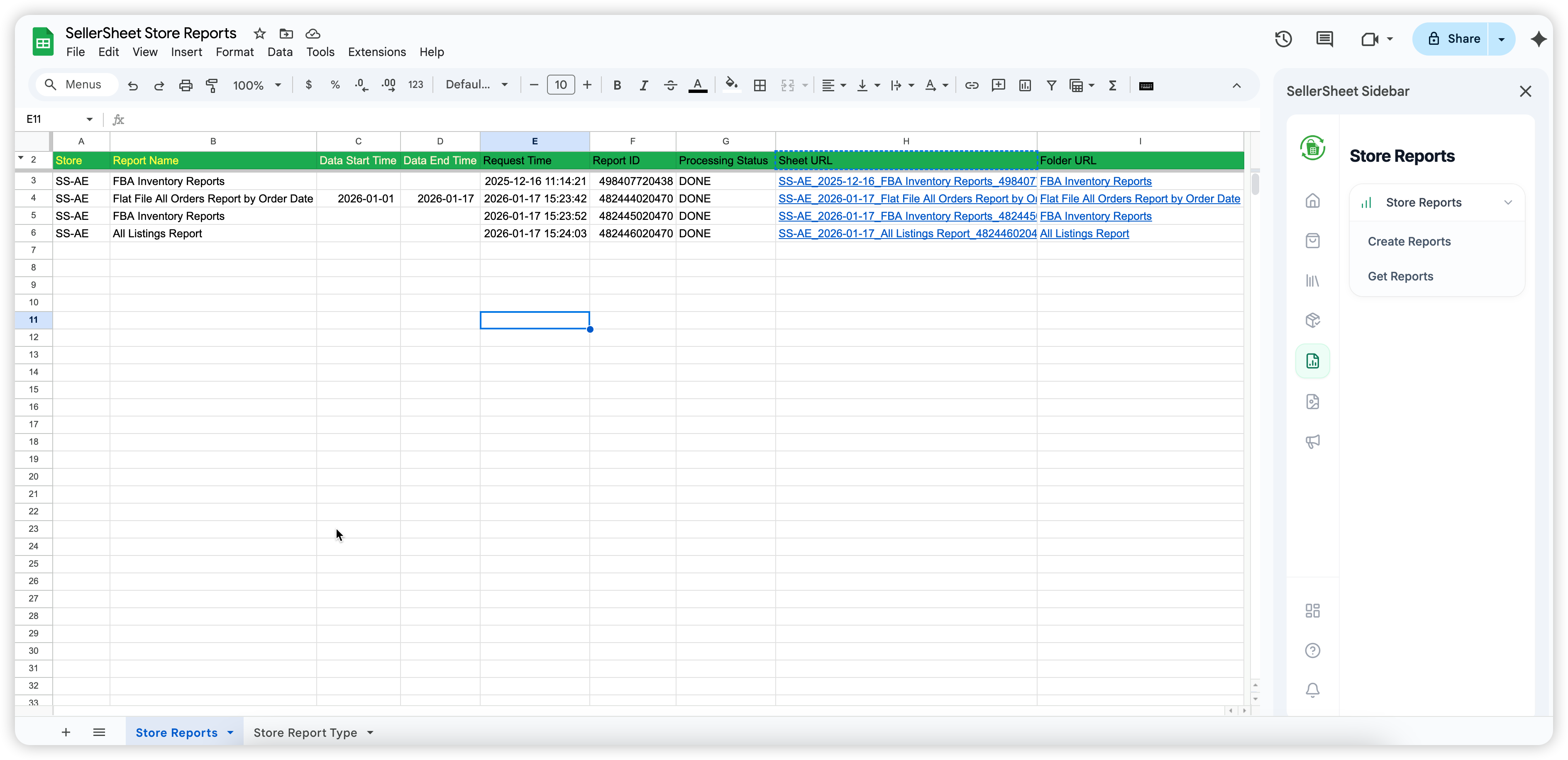Open the help question-mark icon in sidebar
1568x760 pixels.
coord(1312,650)
